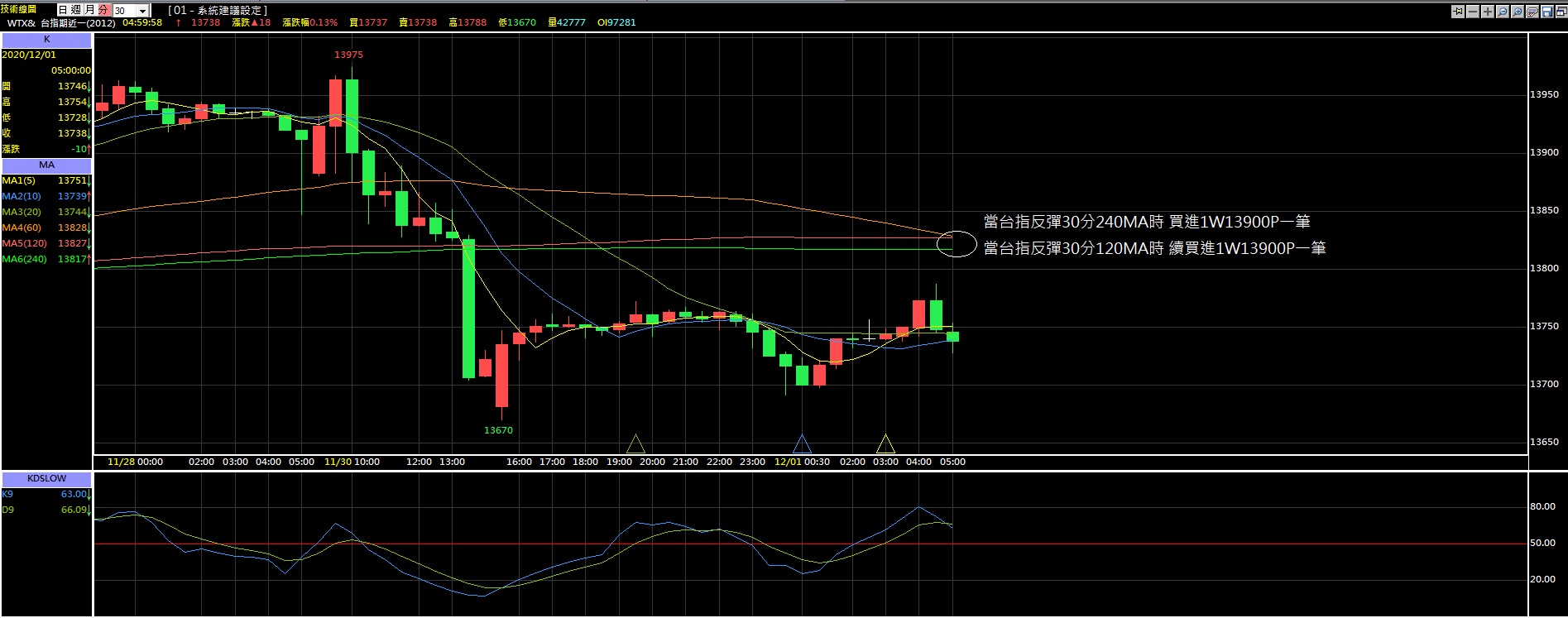1568x618 pixels.
Task: Click the blue triangle marker near 12/01 00:30
Action: tap(802, 444)
